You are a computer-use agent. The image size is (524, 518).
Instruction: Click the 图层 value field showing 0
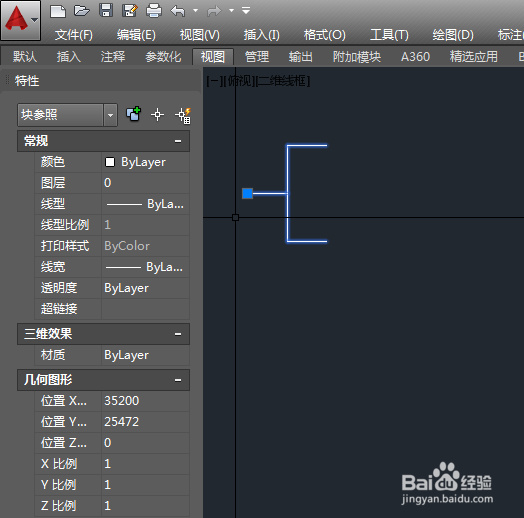(x=145, y=183)
